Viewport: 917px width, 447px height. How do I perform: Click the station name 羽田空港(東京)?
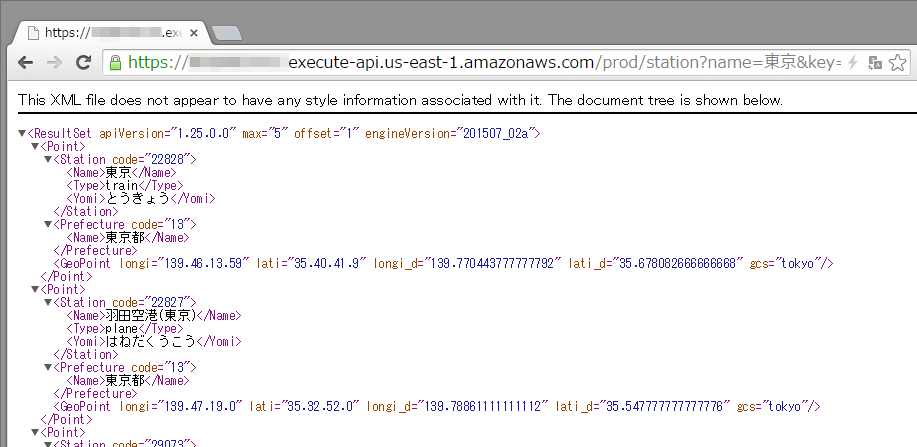point(151,315)
